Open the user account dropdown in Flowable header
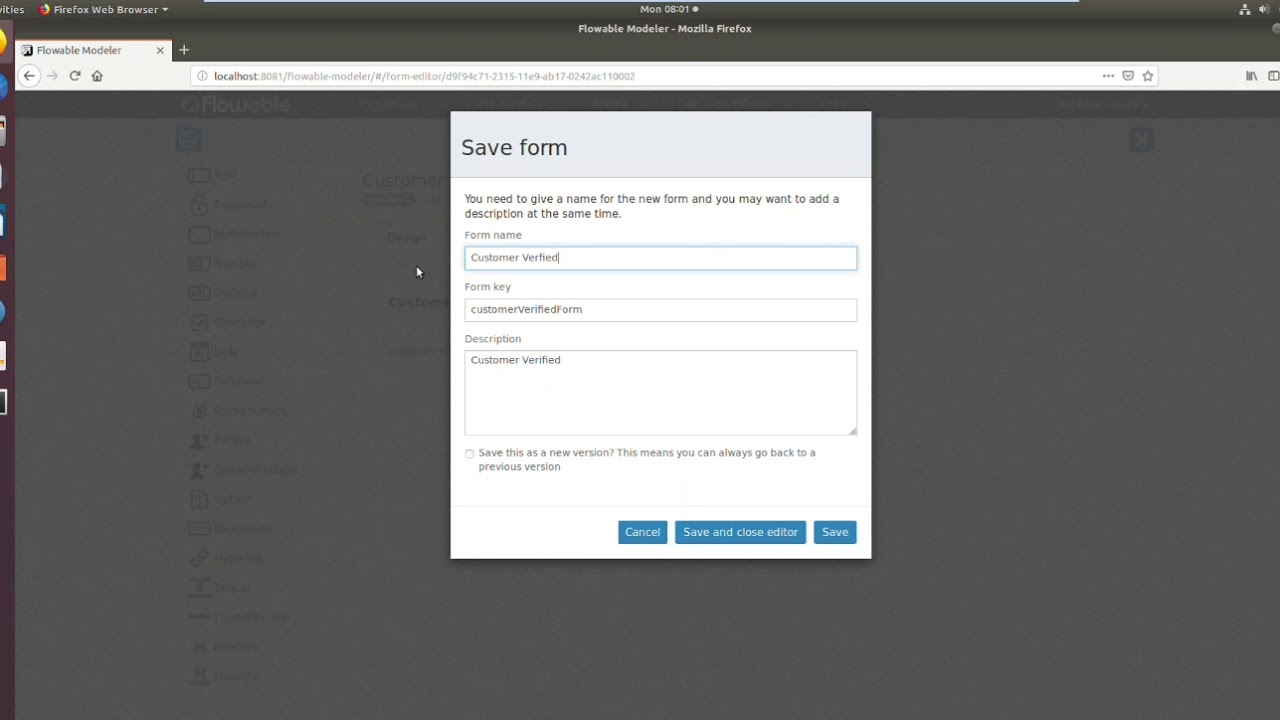The image size is (1280, 720). [x=1102, y=105]
